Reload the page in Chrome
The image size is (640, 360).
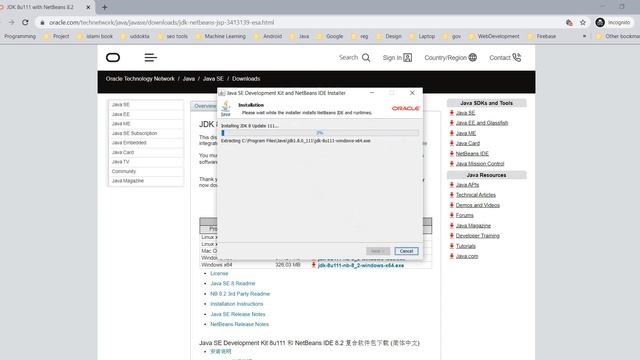point(25,22)
